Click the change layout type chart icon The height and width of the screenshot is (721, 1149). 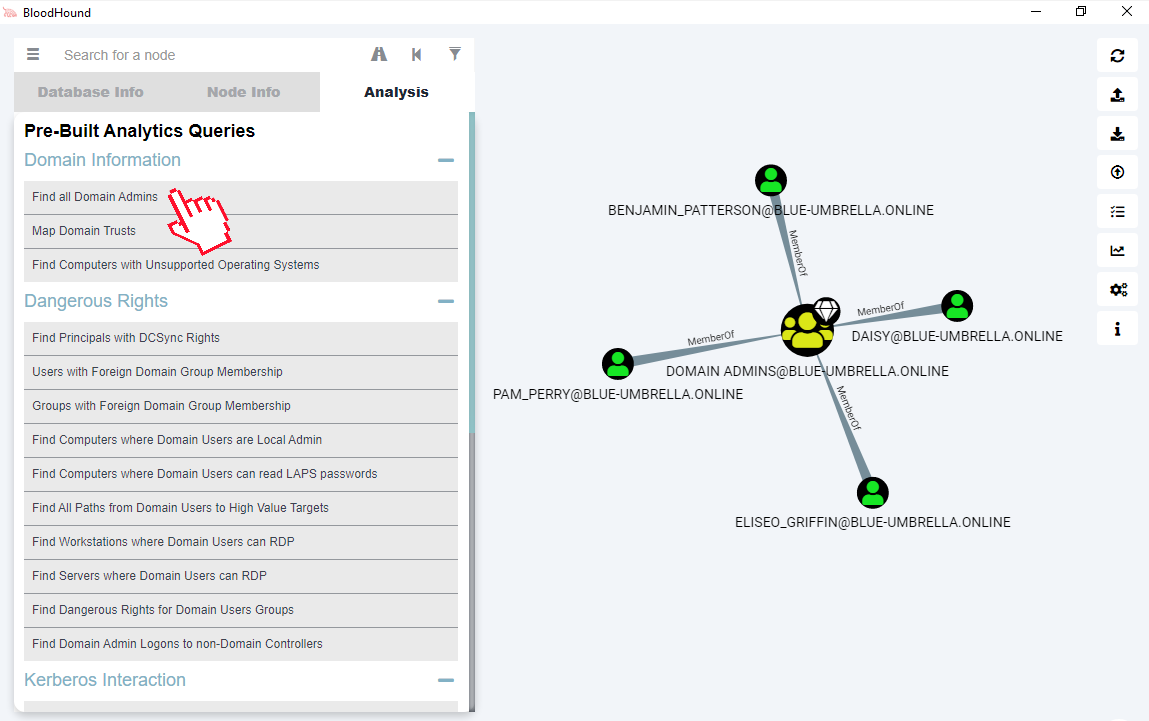tap(1117, 251)
